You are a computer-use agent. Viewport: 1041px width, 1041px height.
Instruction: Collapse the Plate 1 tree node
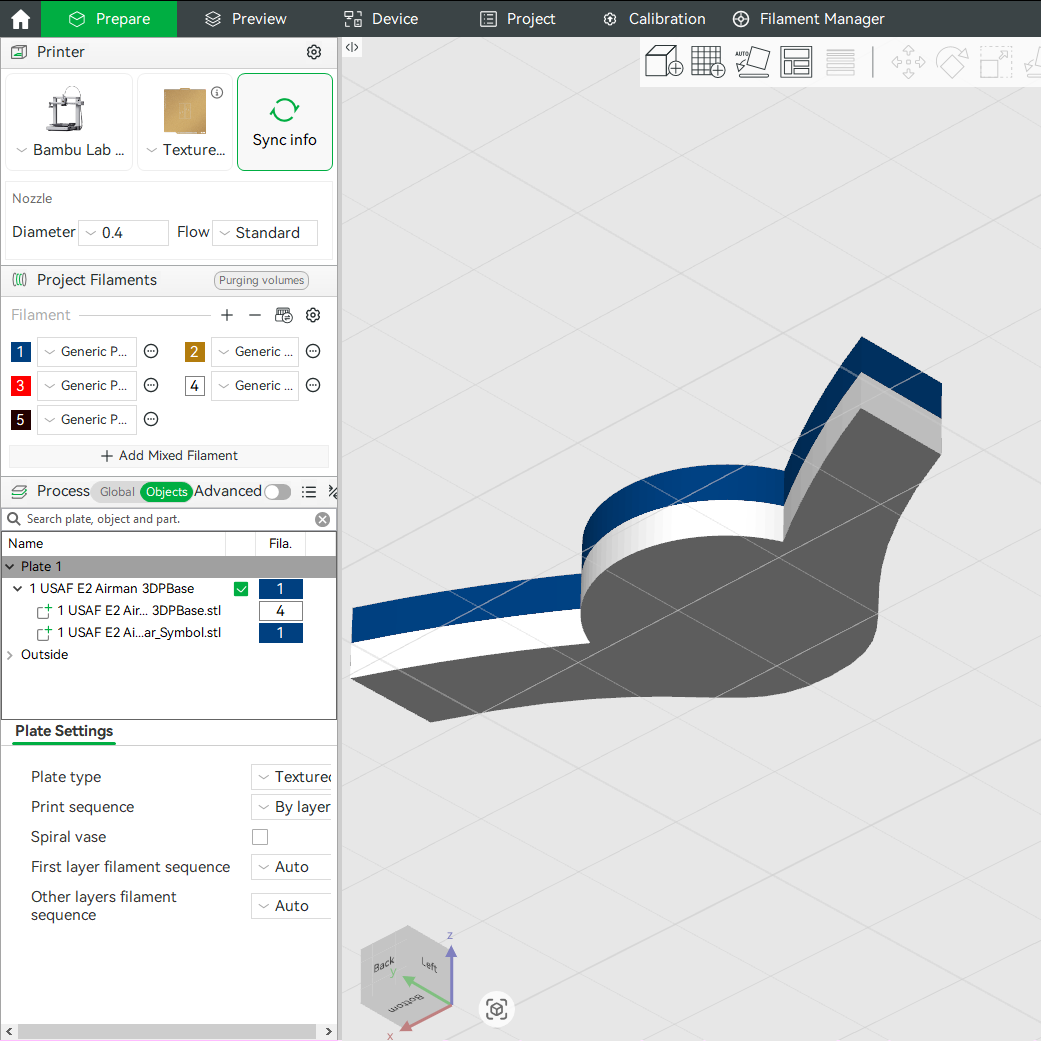10,566
